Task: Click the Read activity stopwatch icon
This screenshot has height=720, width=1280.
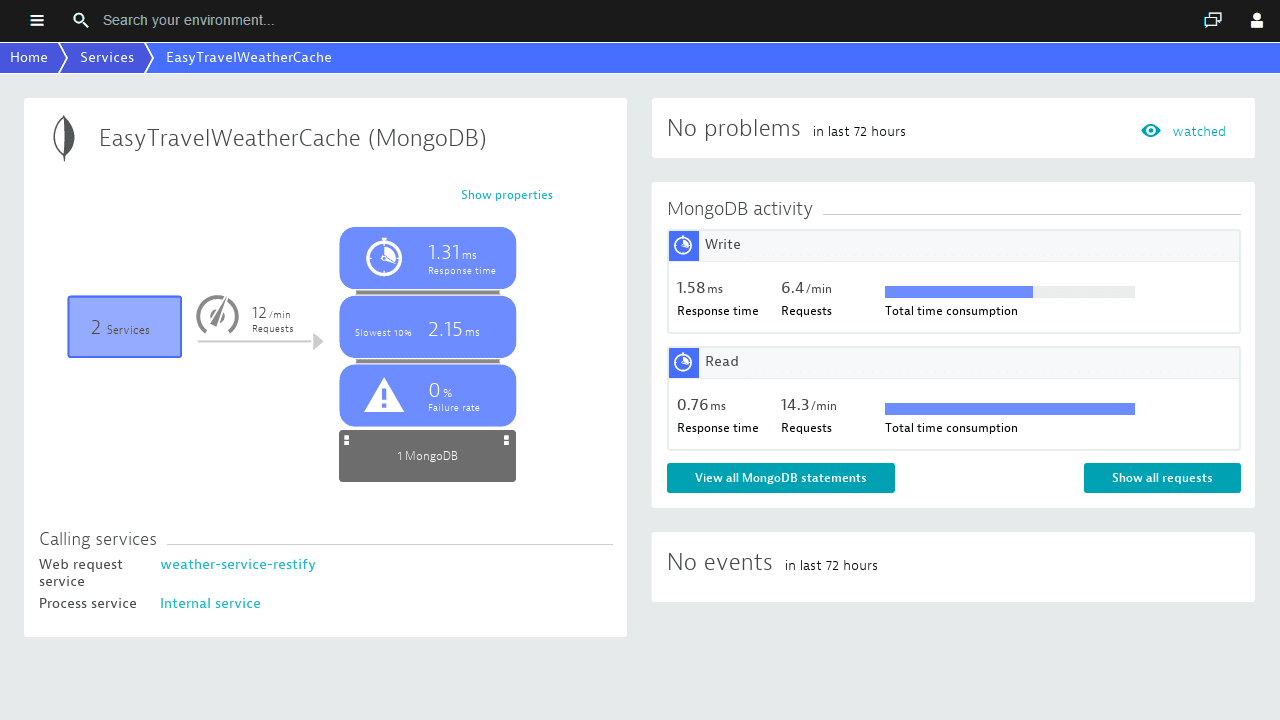Action: (684, 362)
